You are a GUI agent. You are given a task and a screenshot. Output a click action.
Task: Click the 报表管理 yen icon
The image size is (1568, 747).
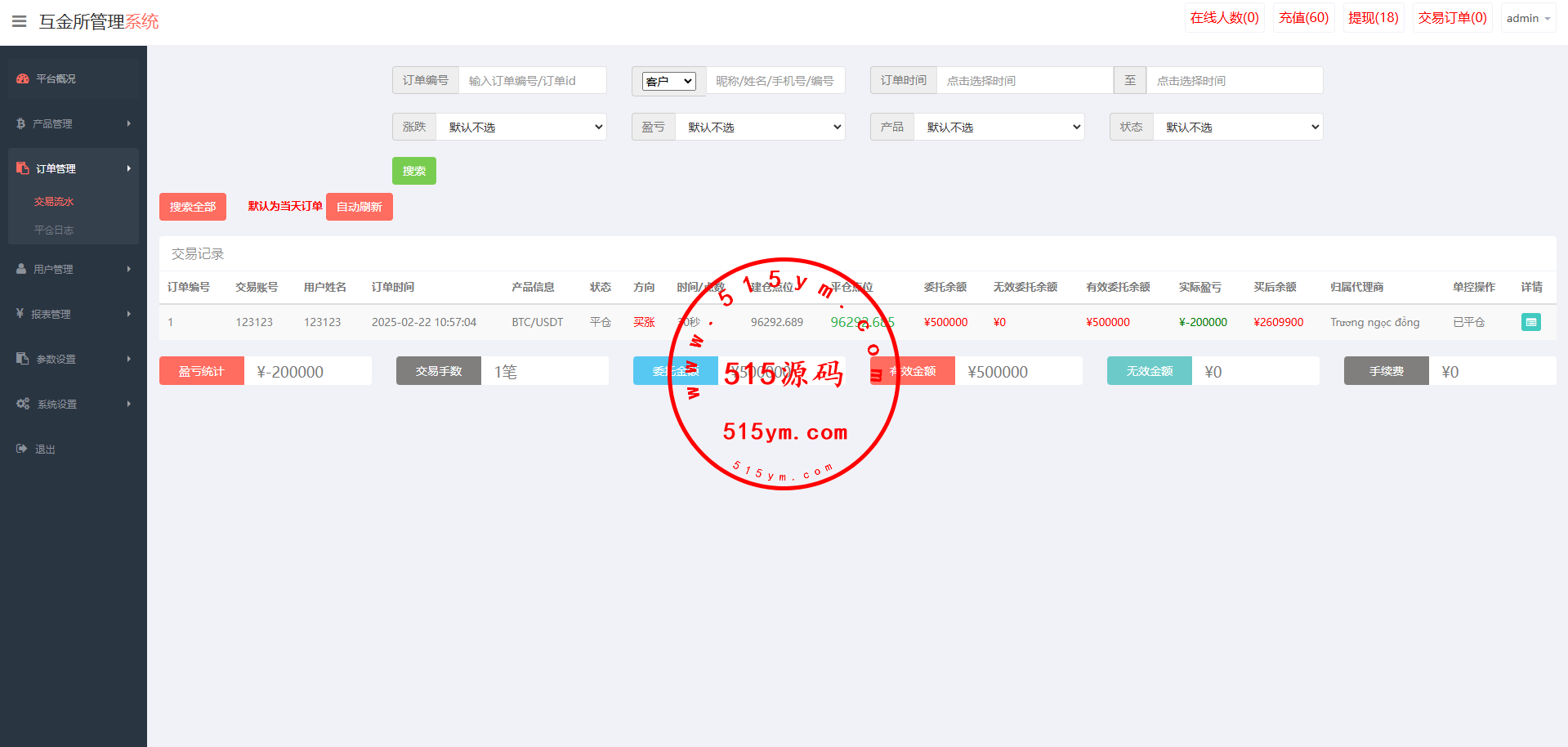(20, 314)
